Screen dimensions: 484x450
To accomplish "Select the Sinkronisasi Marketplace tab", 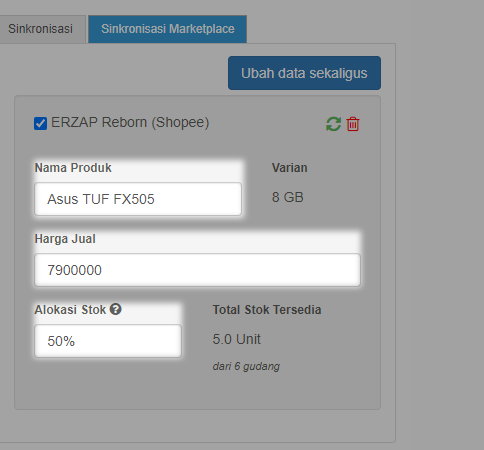I will click(x=168, y=29).
